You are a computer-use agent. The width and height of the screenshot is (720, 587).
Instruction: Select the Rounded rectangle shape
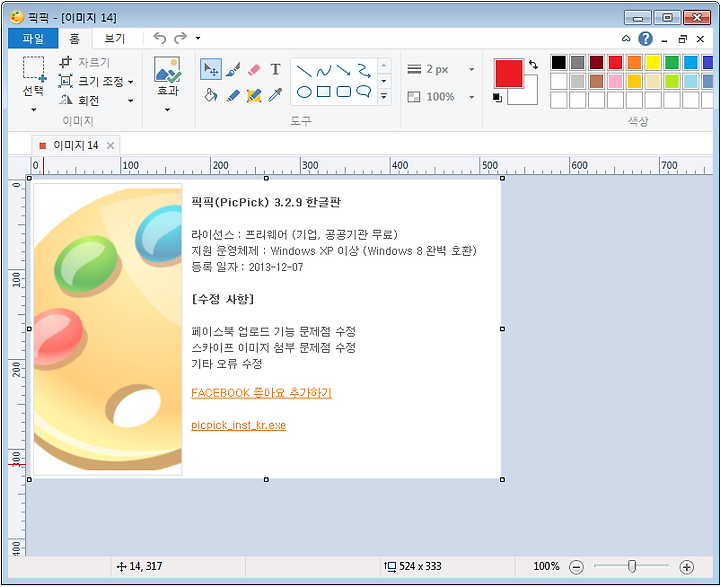tap(343, 91)
